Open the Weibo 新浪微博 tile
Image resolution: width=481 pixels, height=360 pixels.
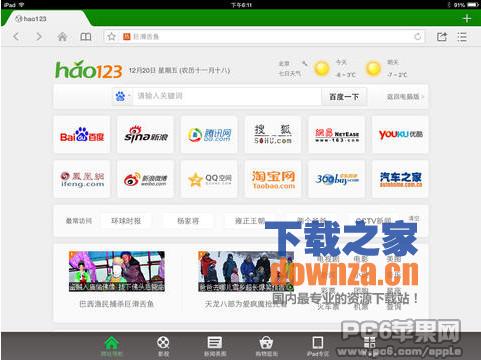[145, 179]
